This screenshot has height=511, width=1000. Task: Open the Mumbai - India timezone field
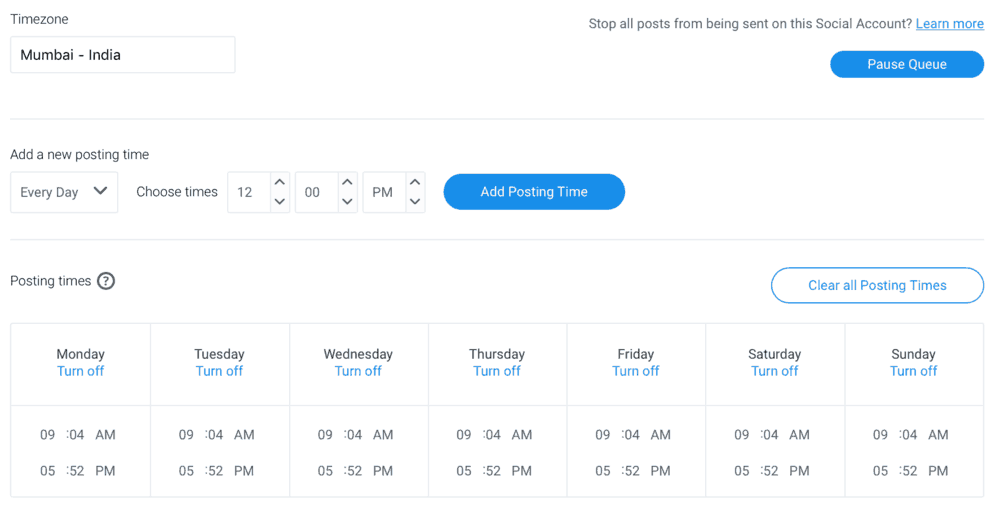(122, 55)
